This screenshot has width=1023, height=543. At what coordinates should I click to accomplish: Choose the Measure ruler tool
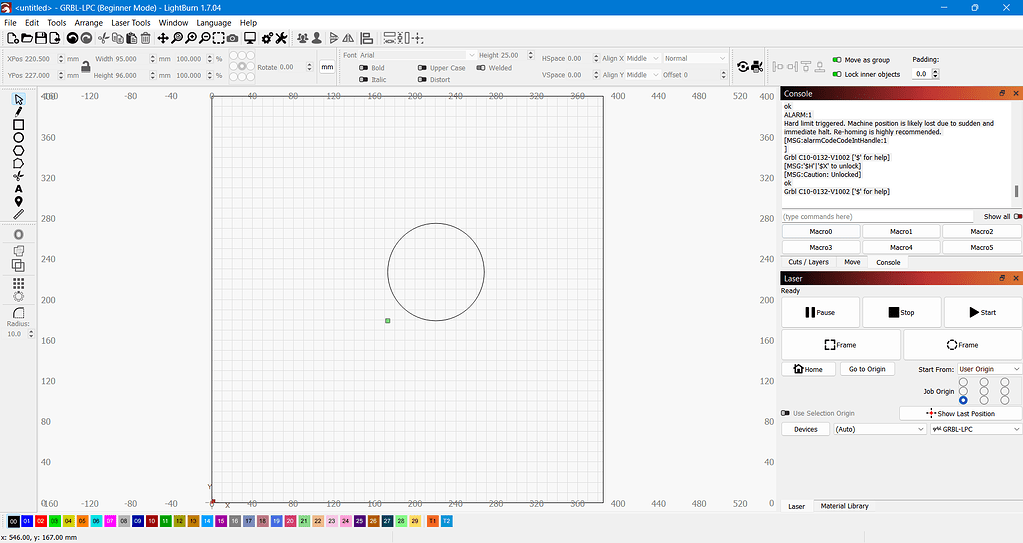click(x=18, y=214)
